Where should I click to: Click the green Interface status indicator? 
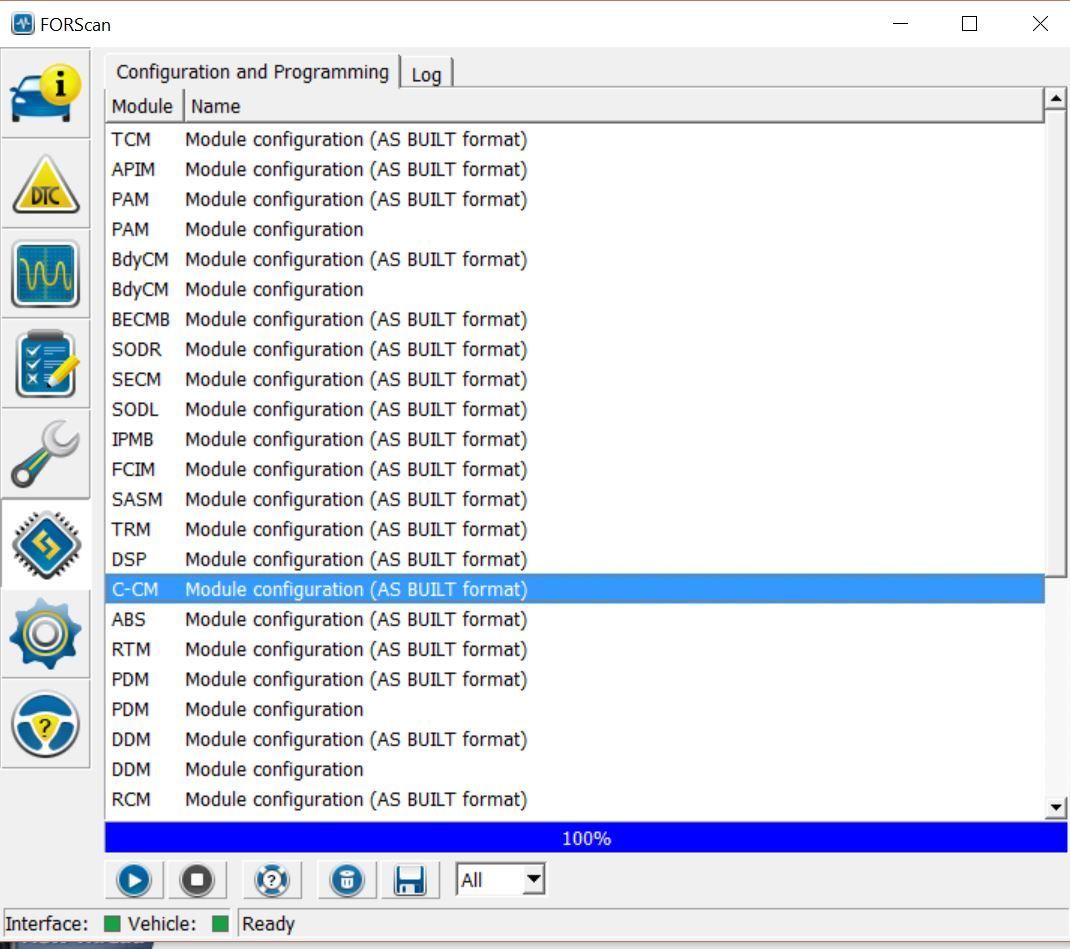(112, 924)
